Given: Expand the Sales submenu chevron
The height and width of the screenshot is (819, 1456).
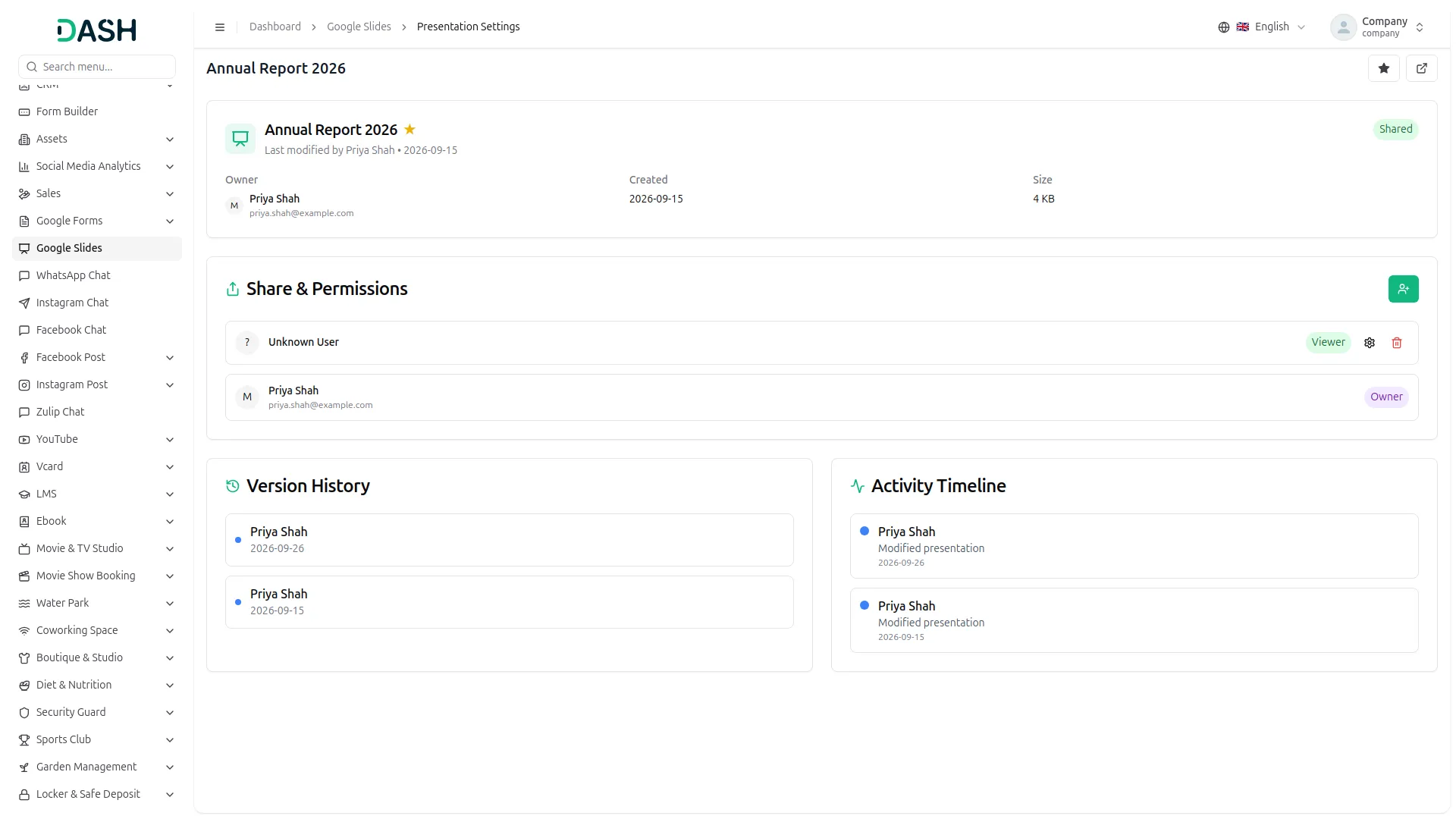Looking at the screenshot, I should click(x=170, y=194).
